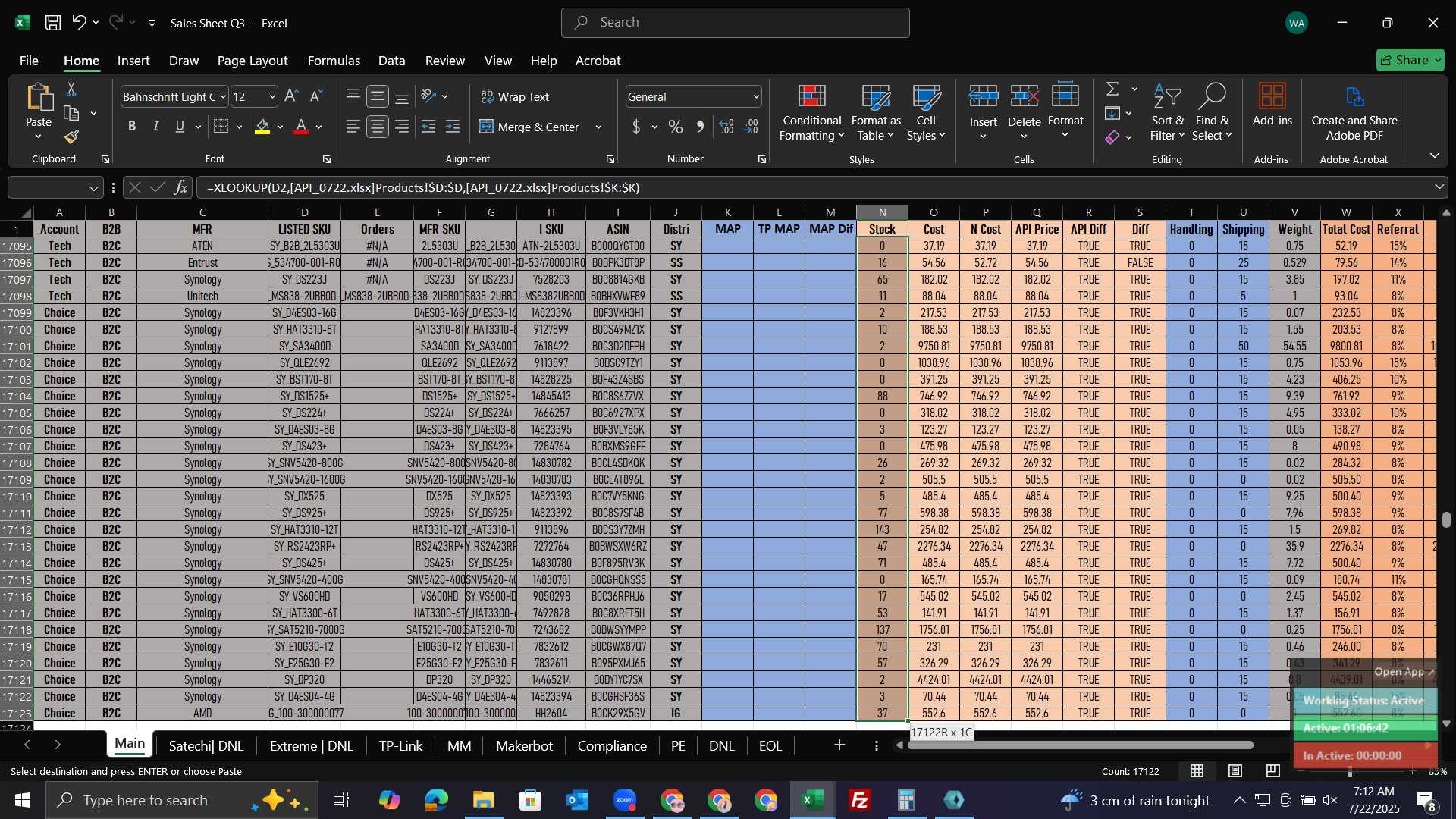The width and height of the screenshot is (1456, 819).
Task: Click the Paste clipboard icon
Action: (x=38, y=99)
